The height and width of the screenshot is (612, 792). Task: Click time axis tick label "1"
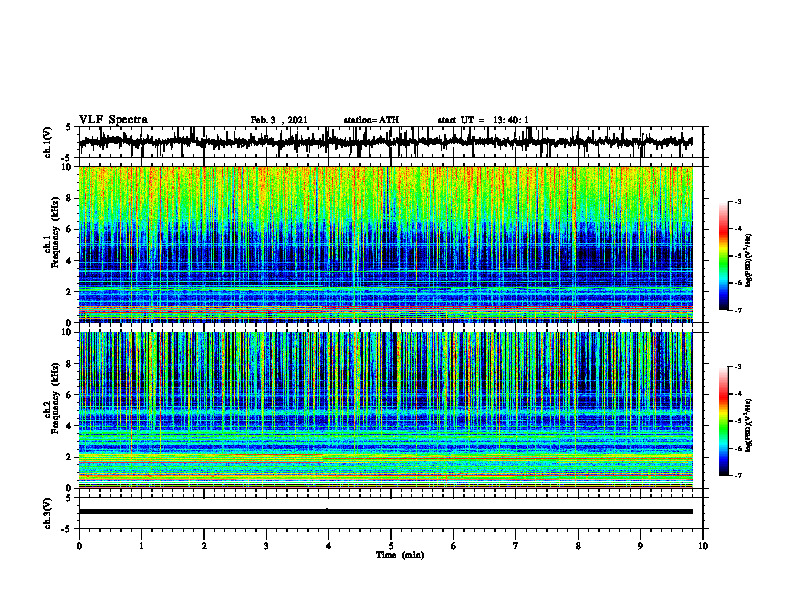click(x=141, y=546)
